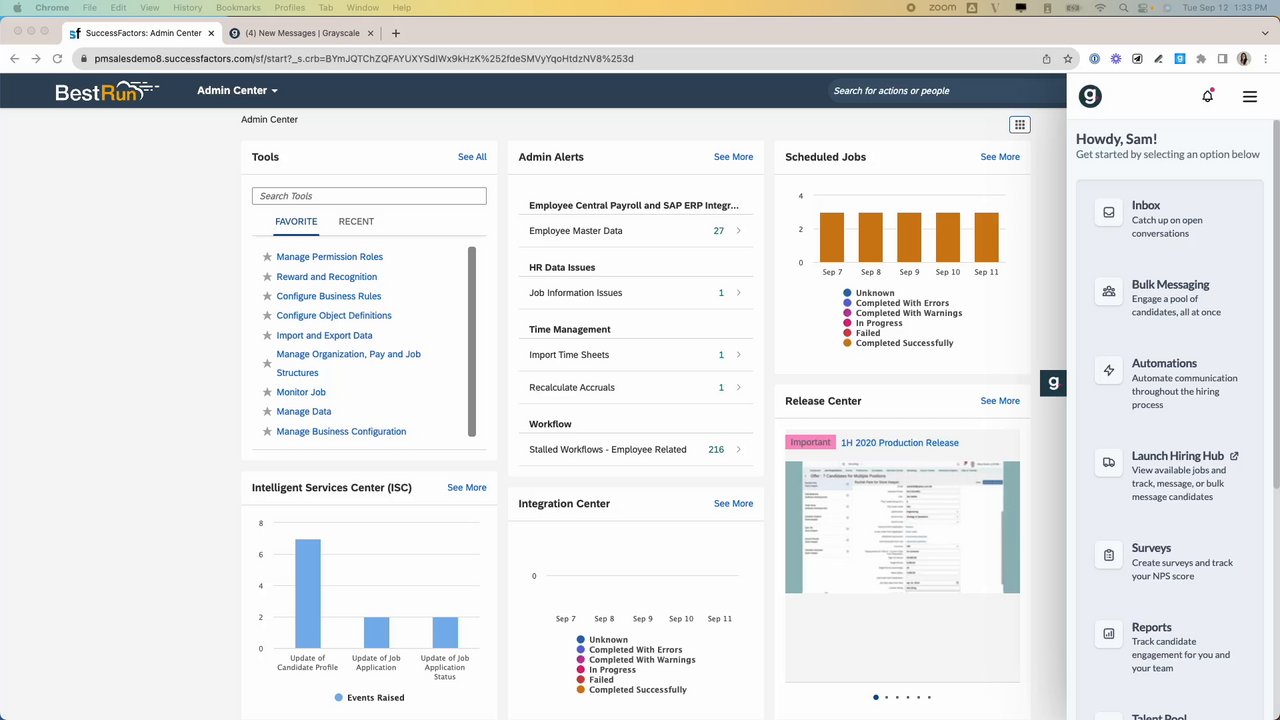Viewport: 1280px width, 720px height.
Task: Click See All in Tools
Action: (x=472, y=157)
